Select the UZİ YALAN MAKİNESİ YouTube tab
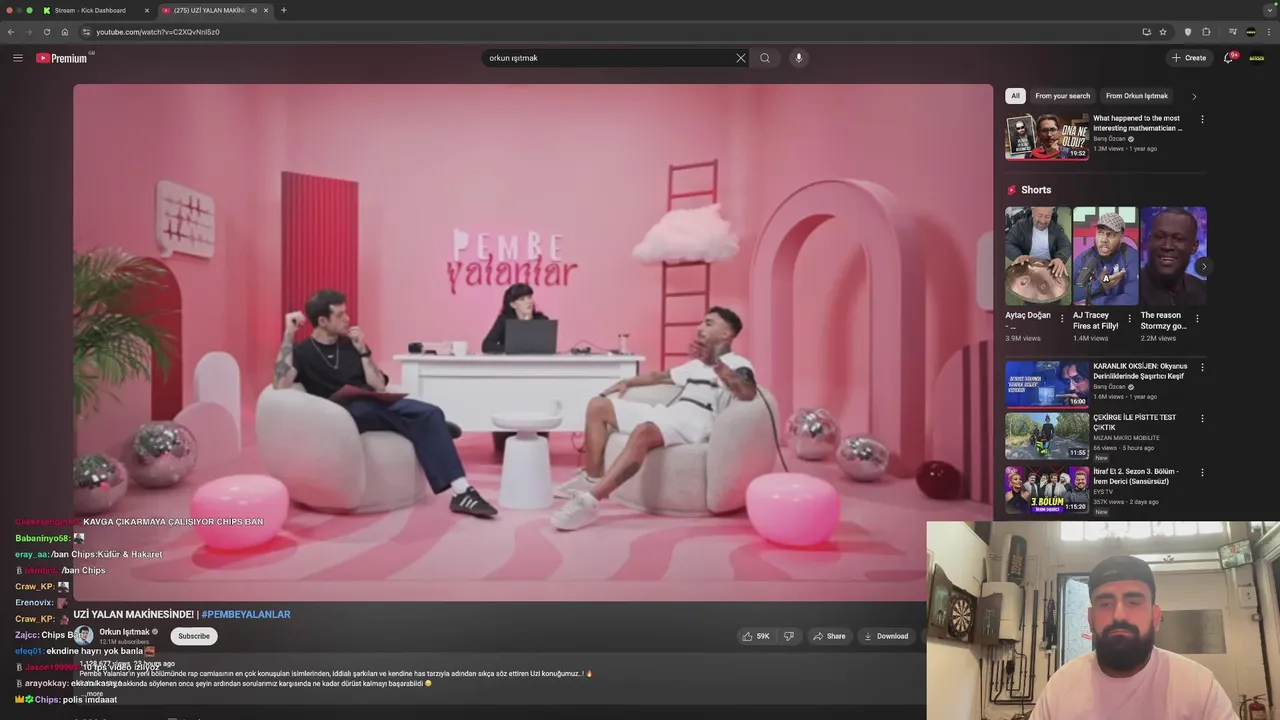1280x720 pixels. (209, 10)
